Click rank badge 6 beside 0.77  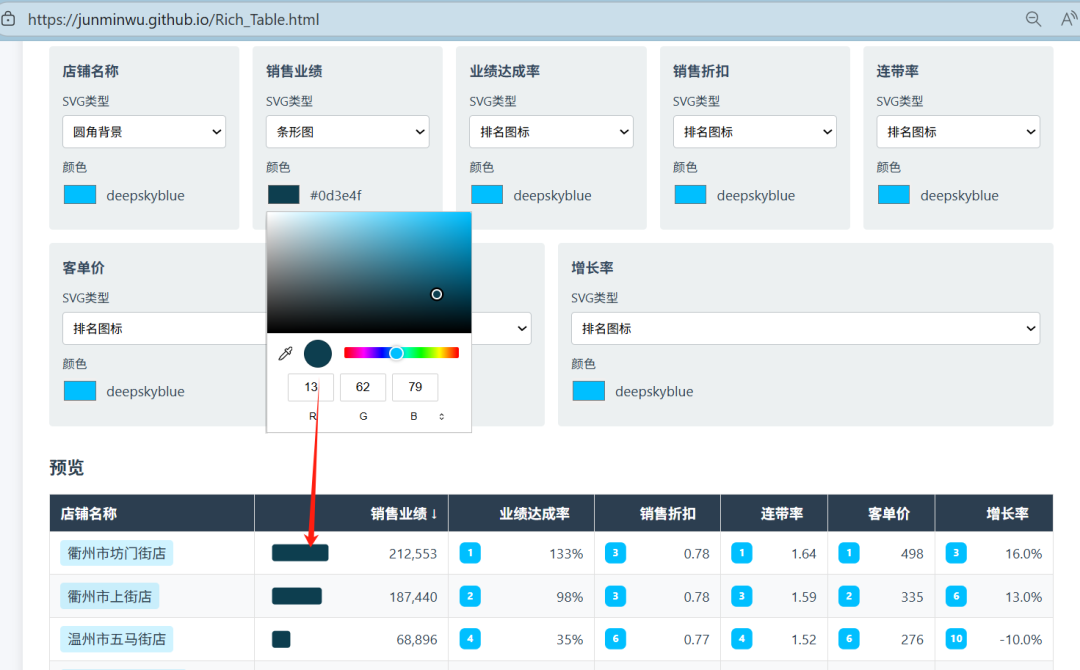click(x=616, y=639)
